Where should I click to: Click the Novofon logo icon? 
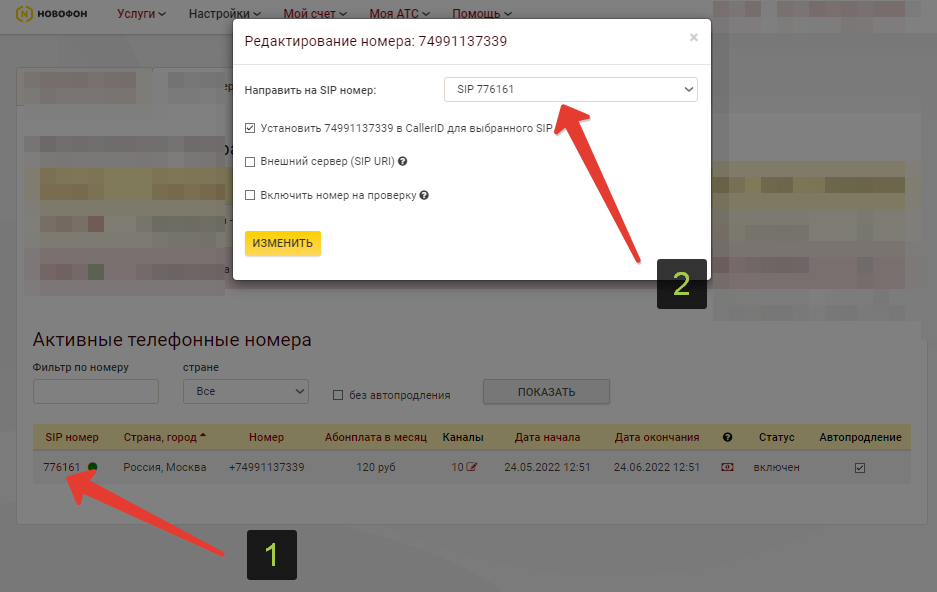(24, 13)
